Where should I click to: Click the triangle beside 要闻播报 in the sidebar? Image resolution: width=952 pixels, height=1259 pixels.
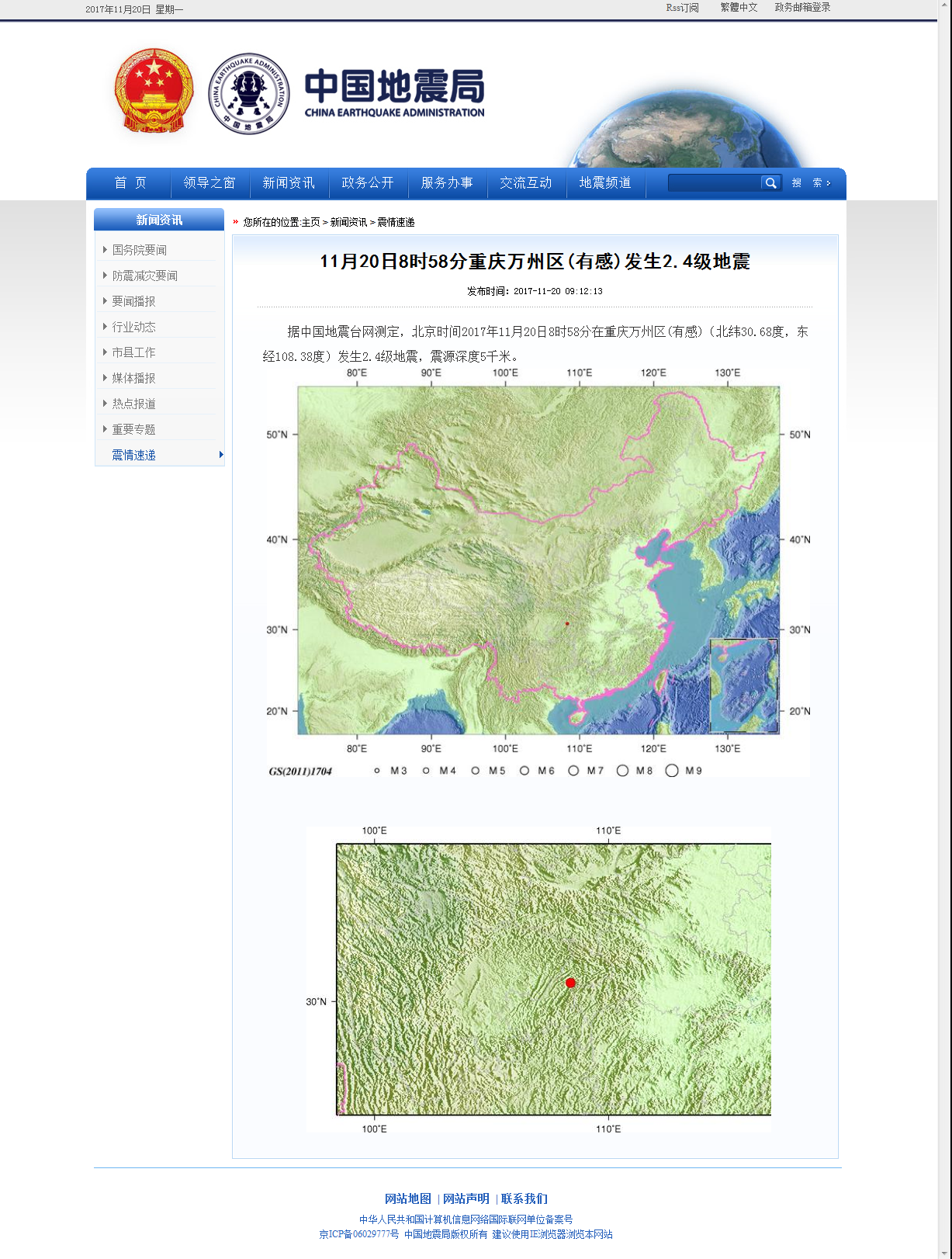point(105,301)
